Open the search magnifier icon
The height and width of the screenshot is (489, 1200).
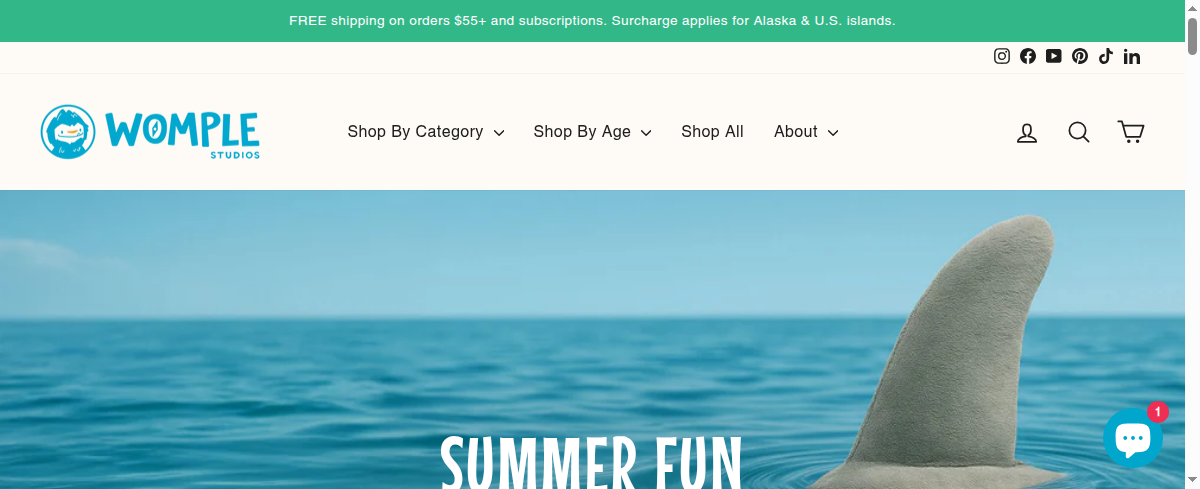tap(1079, 132)
